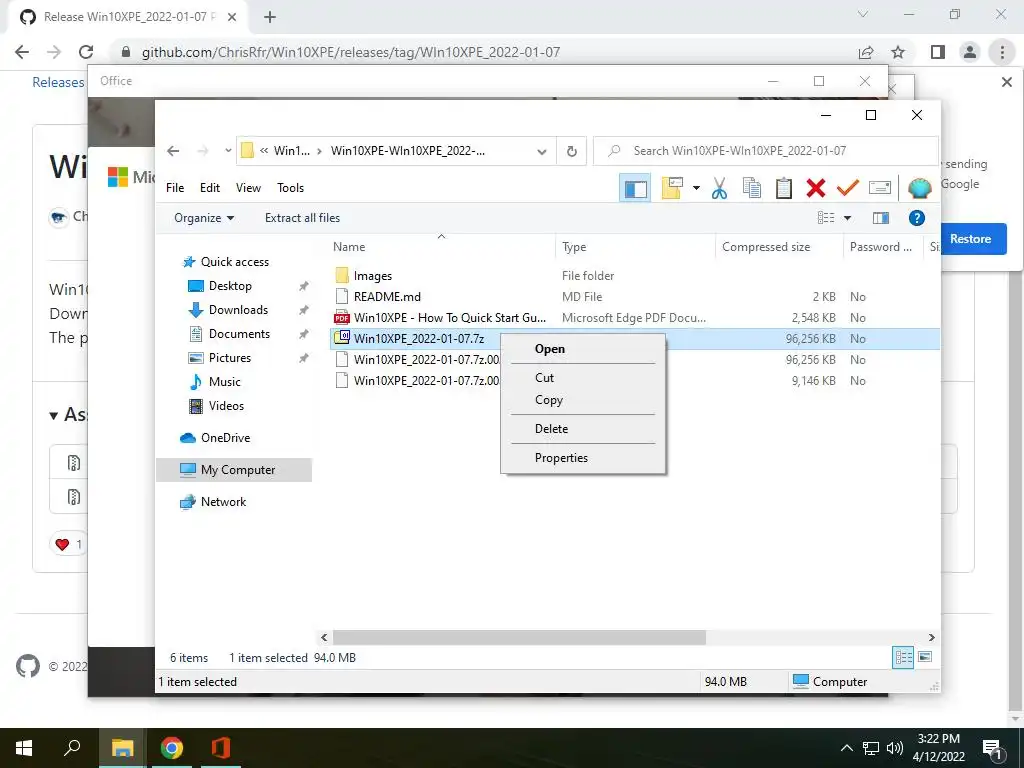Click the orange checkmark Properties icon

click(x=848, y=188)
